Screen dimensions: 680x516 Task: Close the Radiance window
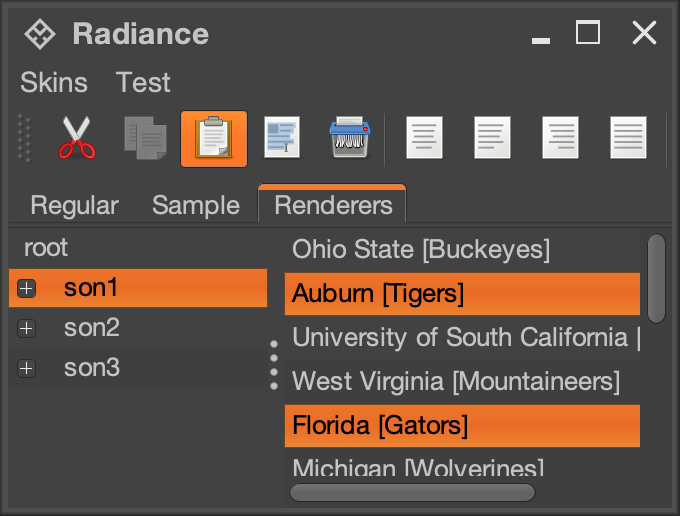pos(644,33)
